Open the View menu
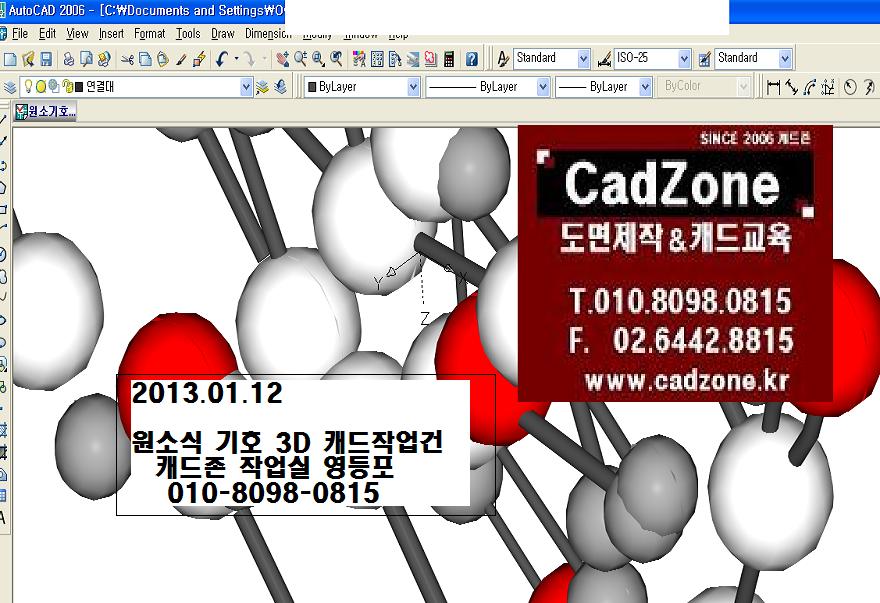880x603 pixels. point(77,34)
